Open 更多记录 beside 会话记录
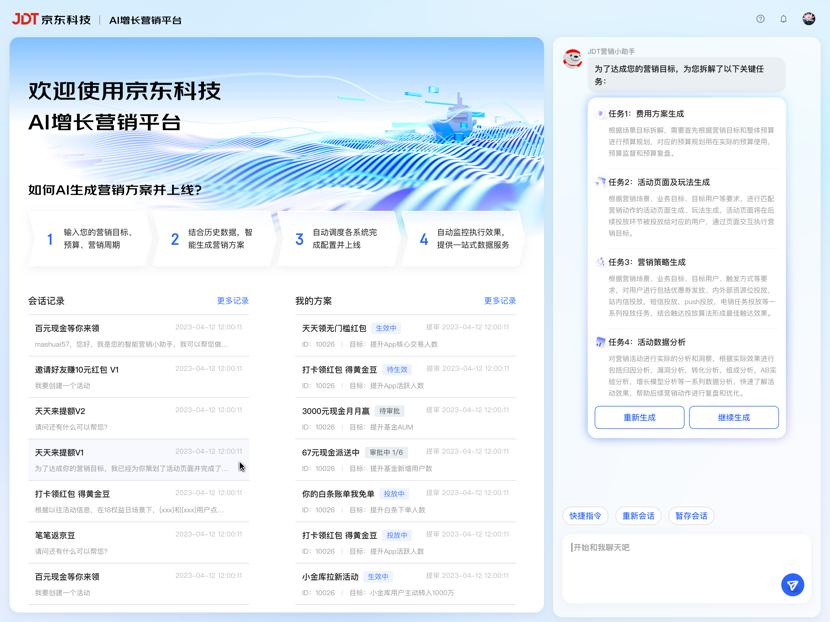This screenshot has width=830, height=622. click(x=232, y=301)
